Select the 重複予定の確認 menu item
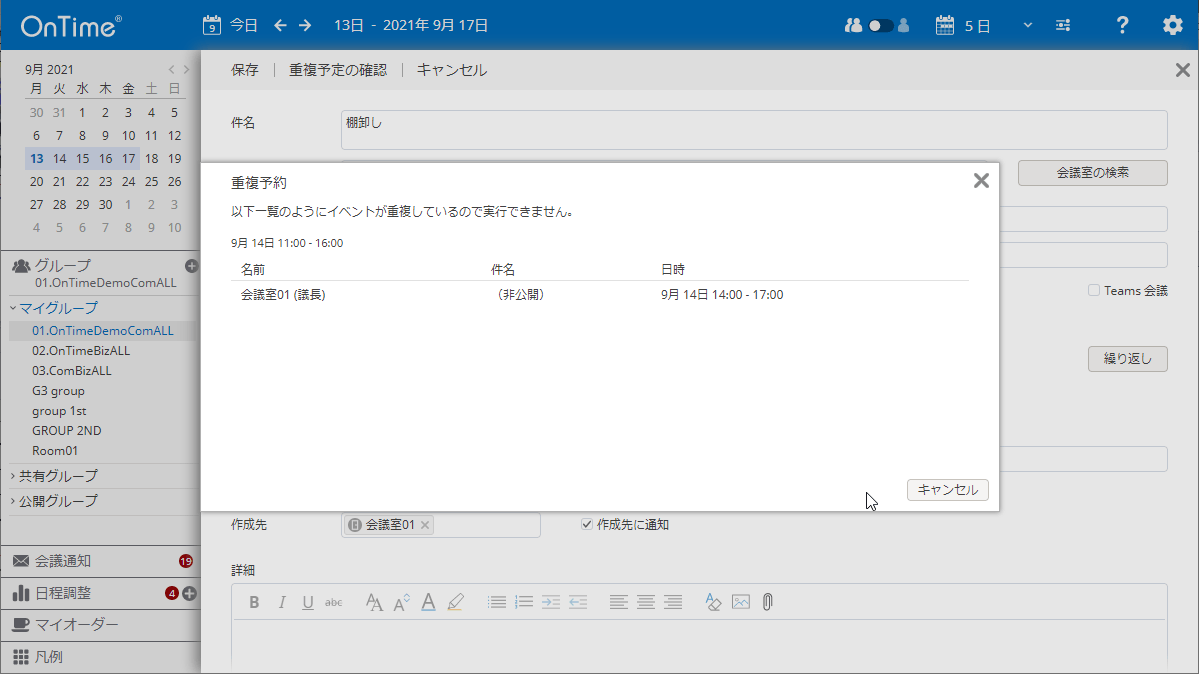 click(x=339, y=70)
